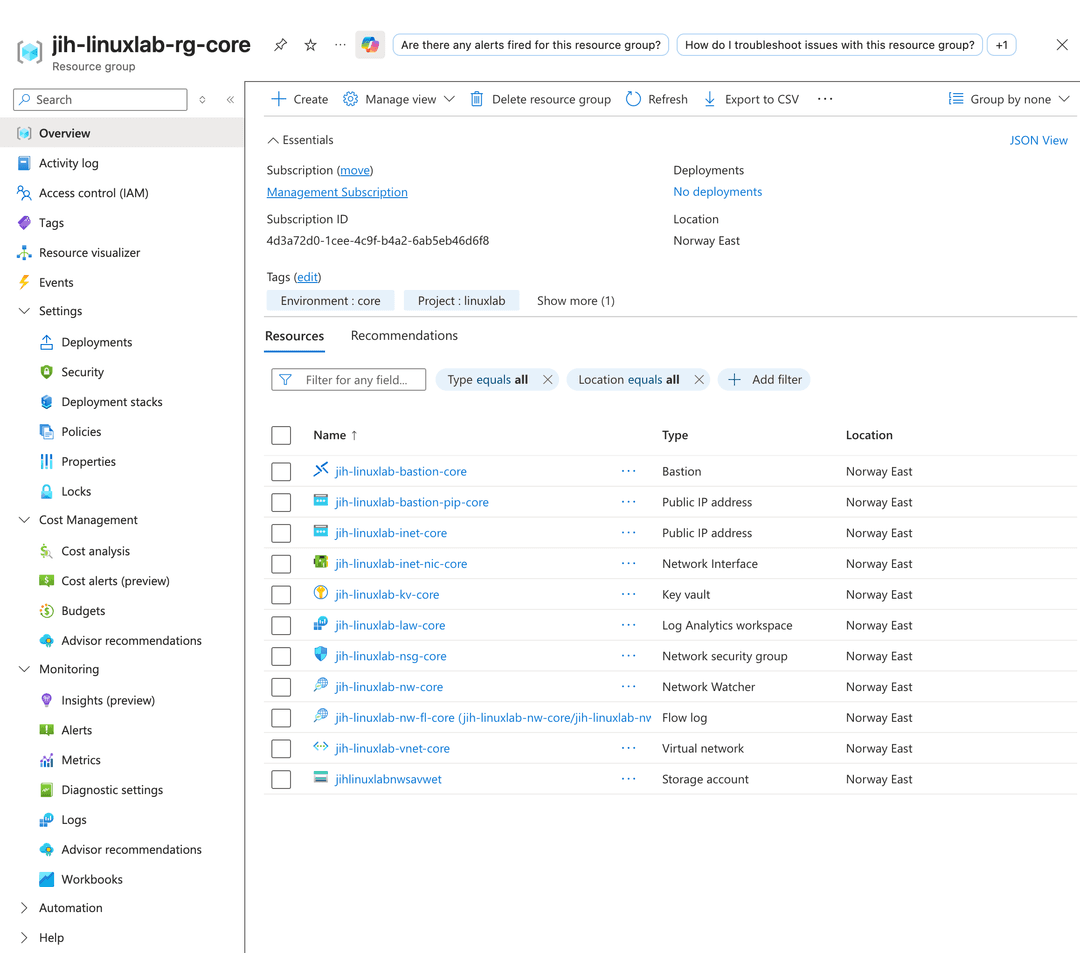Viewport: 1080px width, 953px height.
Task: Remove the Type equals all filter
Action: click(x=547, y=380)
